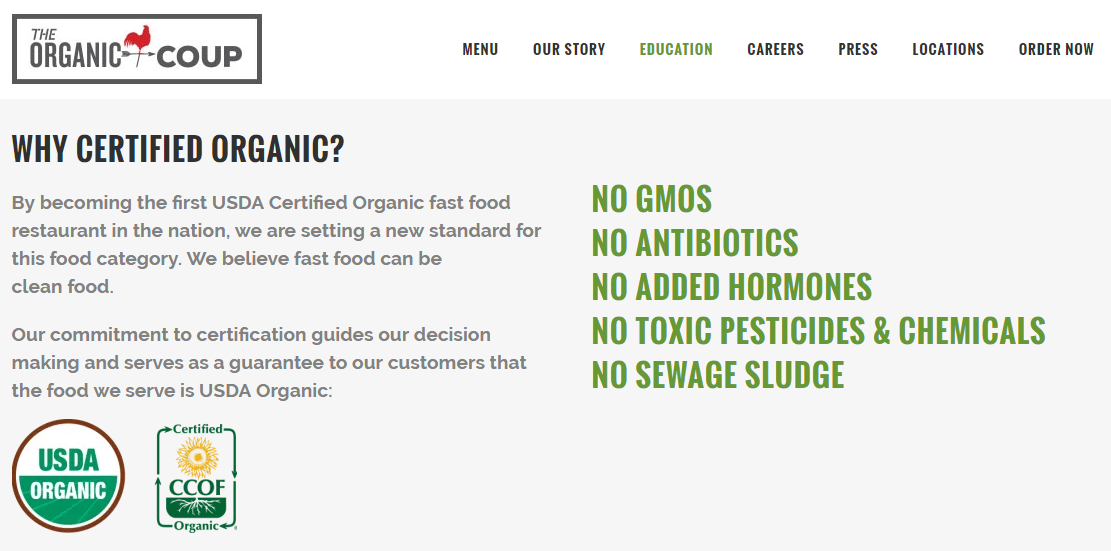
Task: Click No Toxic Pesticides & Chemicals text
Action: tap(818, 331)
